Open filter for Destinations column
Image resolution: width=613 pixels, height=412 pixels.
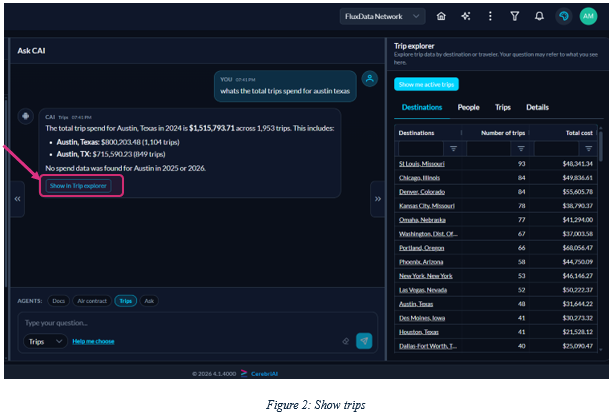(453, 149)
